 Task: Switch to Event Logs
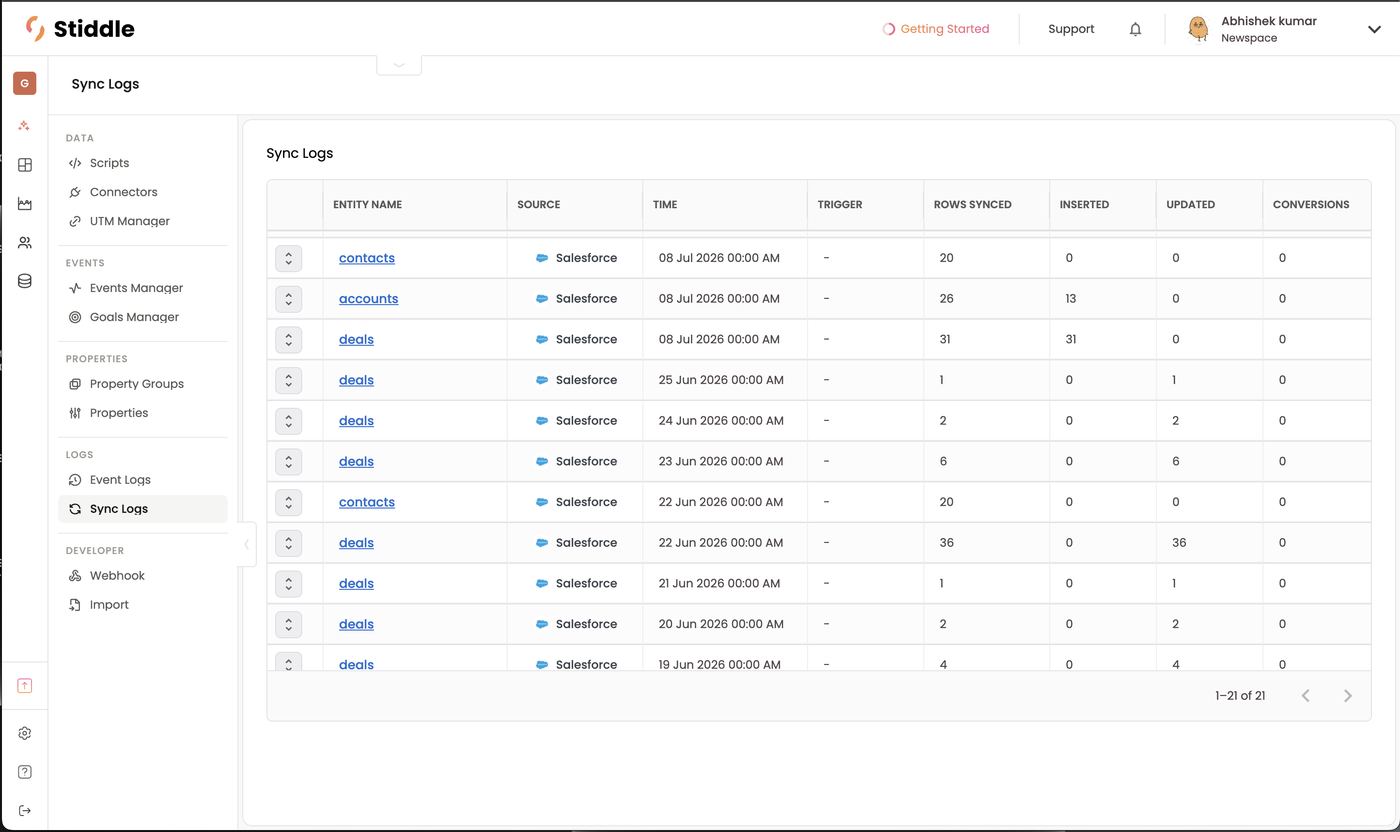(x=143, y=480)
